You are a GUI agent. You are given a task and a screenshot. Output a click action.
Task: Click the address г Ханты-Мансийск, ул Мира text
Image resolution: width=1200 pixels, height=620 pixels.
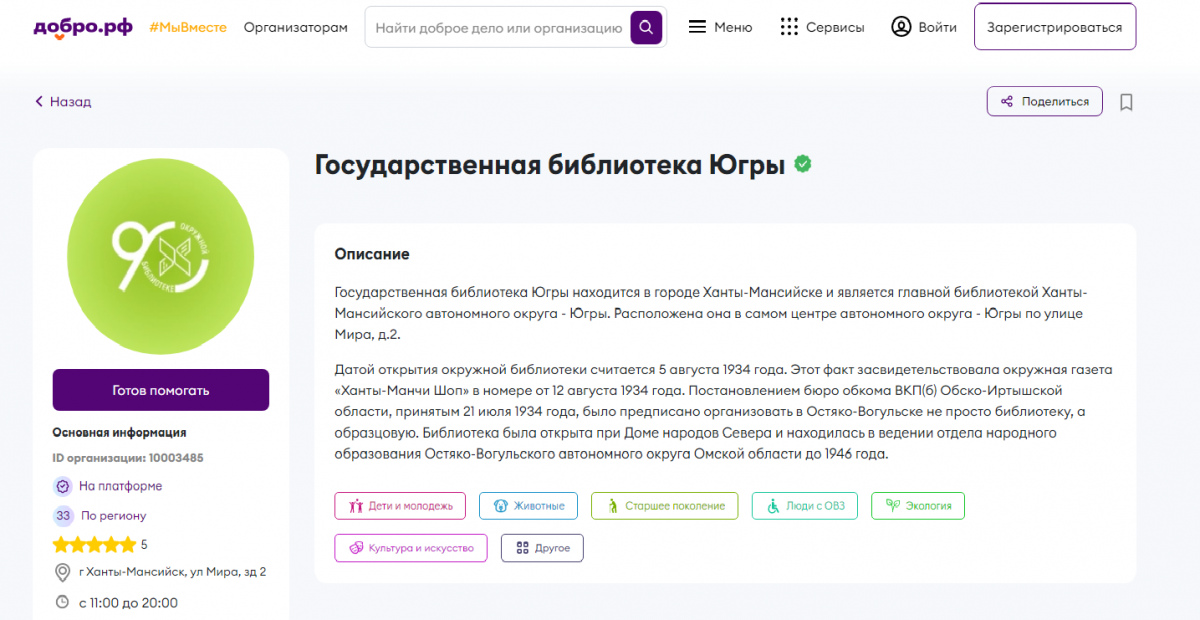tap(172, 572)
